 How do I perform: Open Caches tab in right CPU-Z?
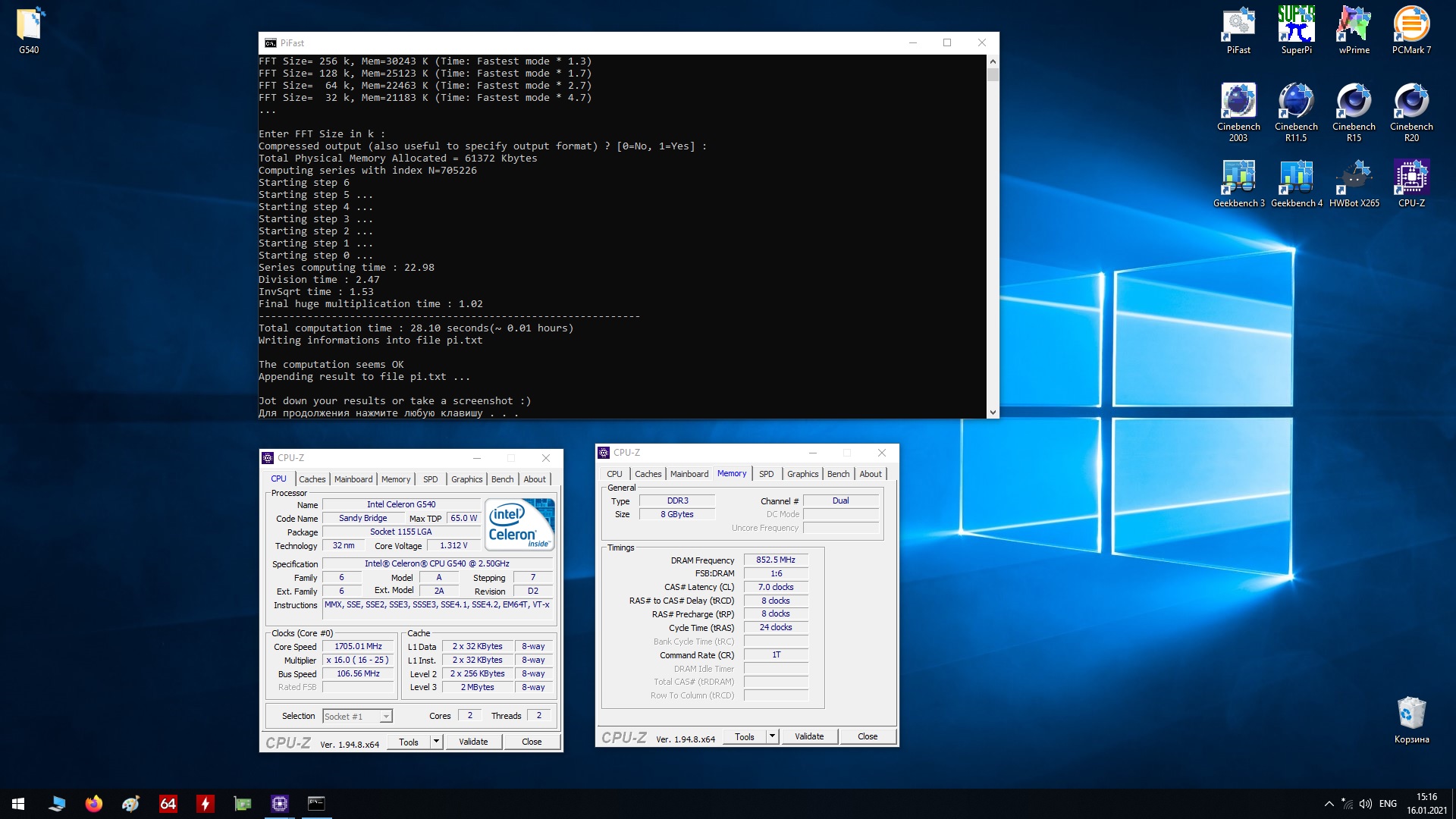click(x=648, y=474)
